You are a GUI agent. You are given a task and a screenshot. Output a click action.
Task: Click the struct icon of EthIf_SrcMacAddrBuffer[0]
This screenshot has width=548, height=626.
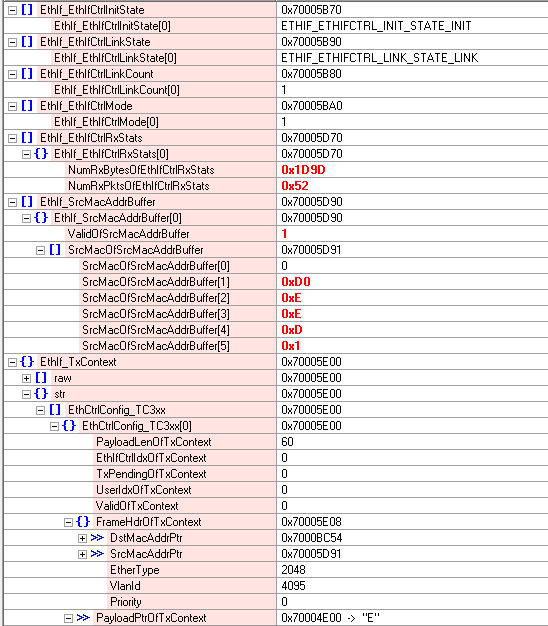41,218
